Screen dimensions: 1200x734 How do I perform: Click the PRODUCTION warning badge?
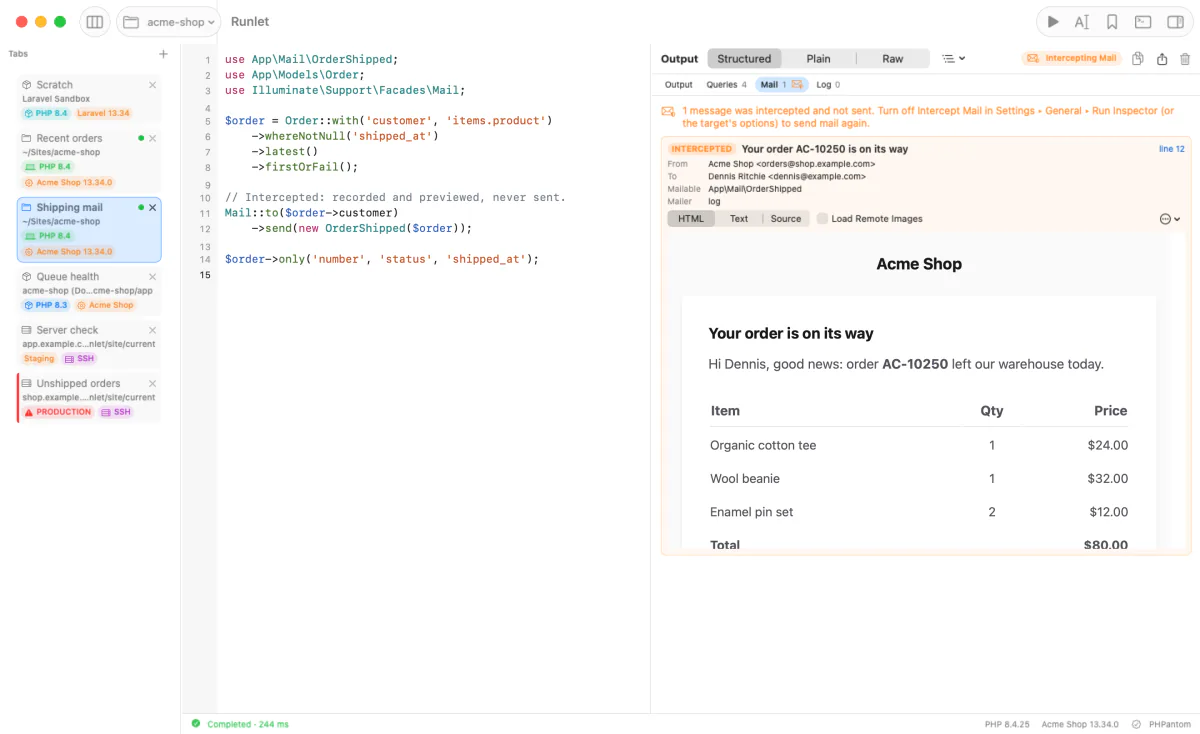click(x=58, y=412)
